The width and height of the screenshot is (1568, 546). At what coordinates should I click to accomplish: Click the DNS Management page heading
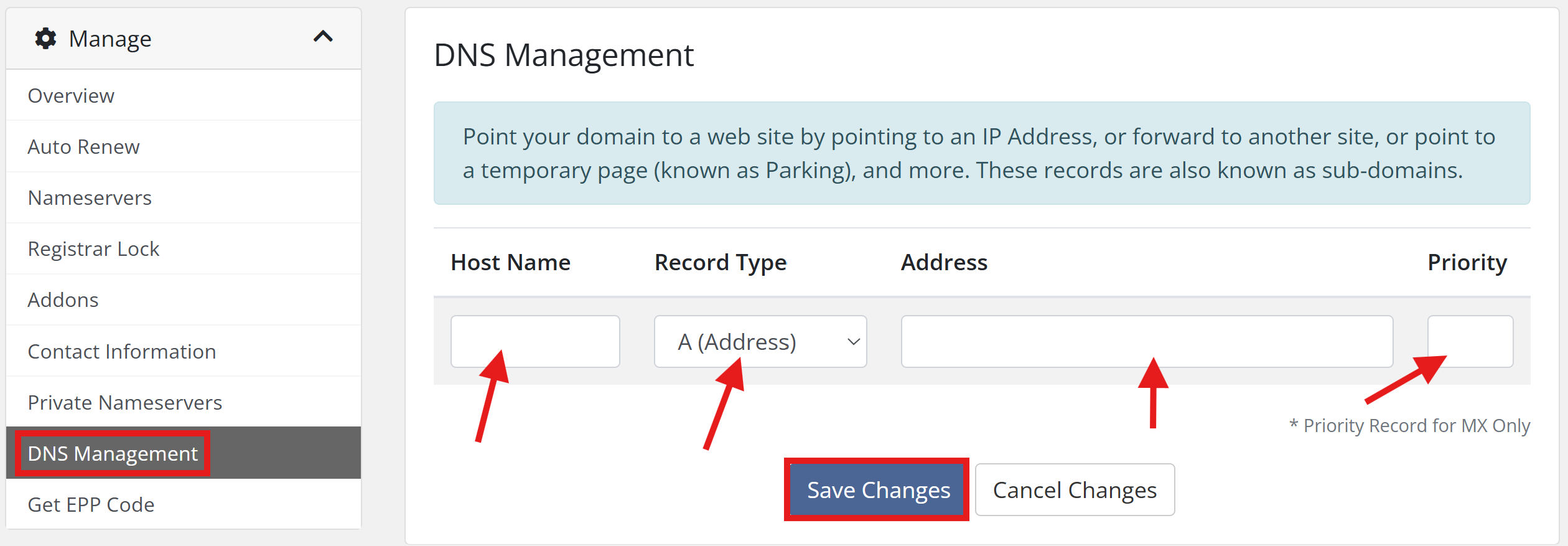pyautogui.click(x=563, y=55)
